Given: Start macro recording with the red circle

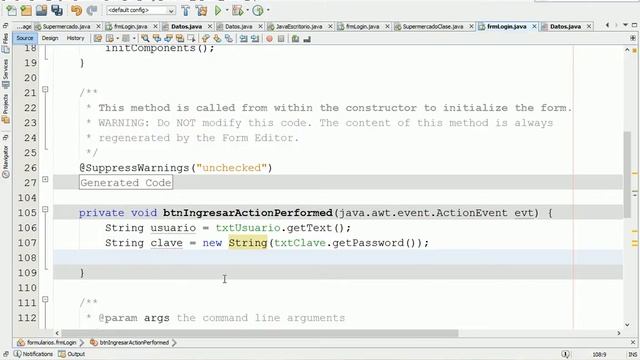Looking at the screenshot, I should pyautogui.click(x=269, y=39).
